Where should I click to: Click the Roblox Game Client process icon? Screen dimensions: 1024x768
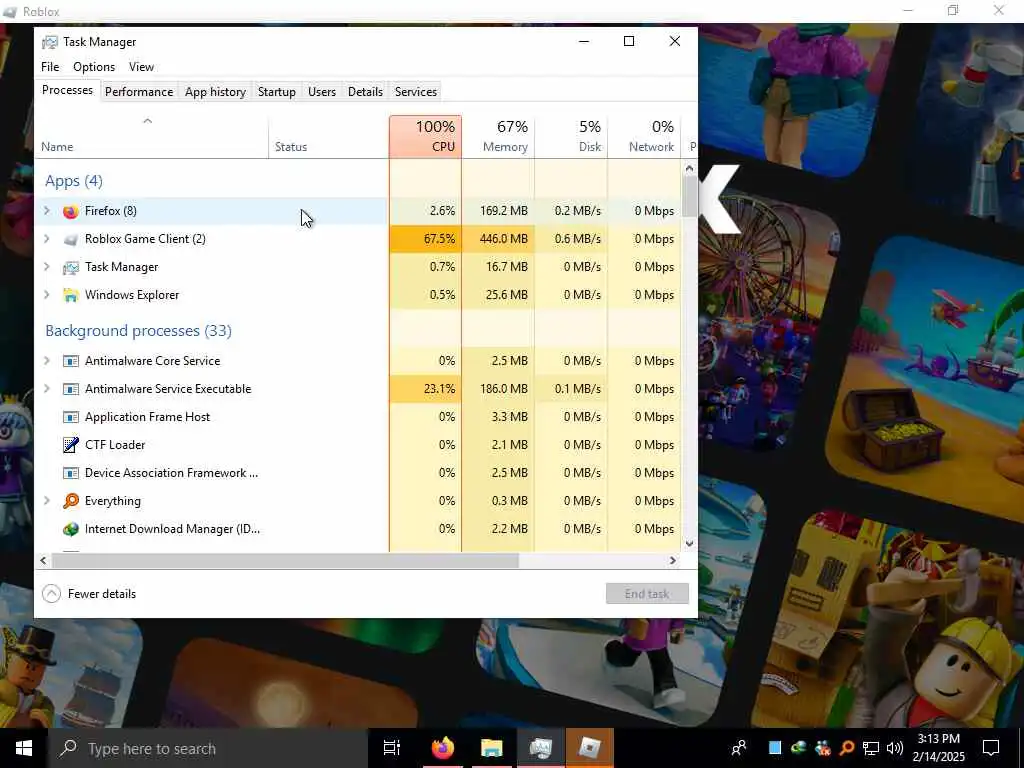71,239
